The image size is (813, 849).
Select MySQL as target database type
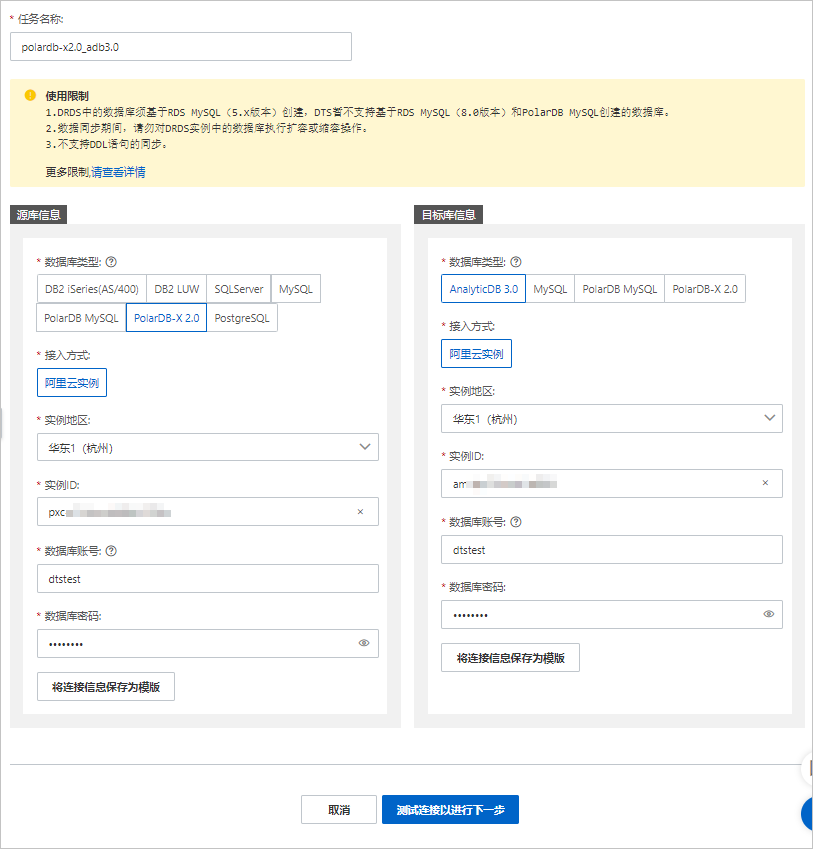click(550, 289)
